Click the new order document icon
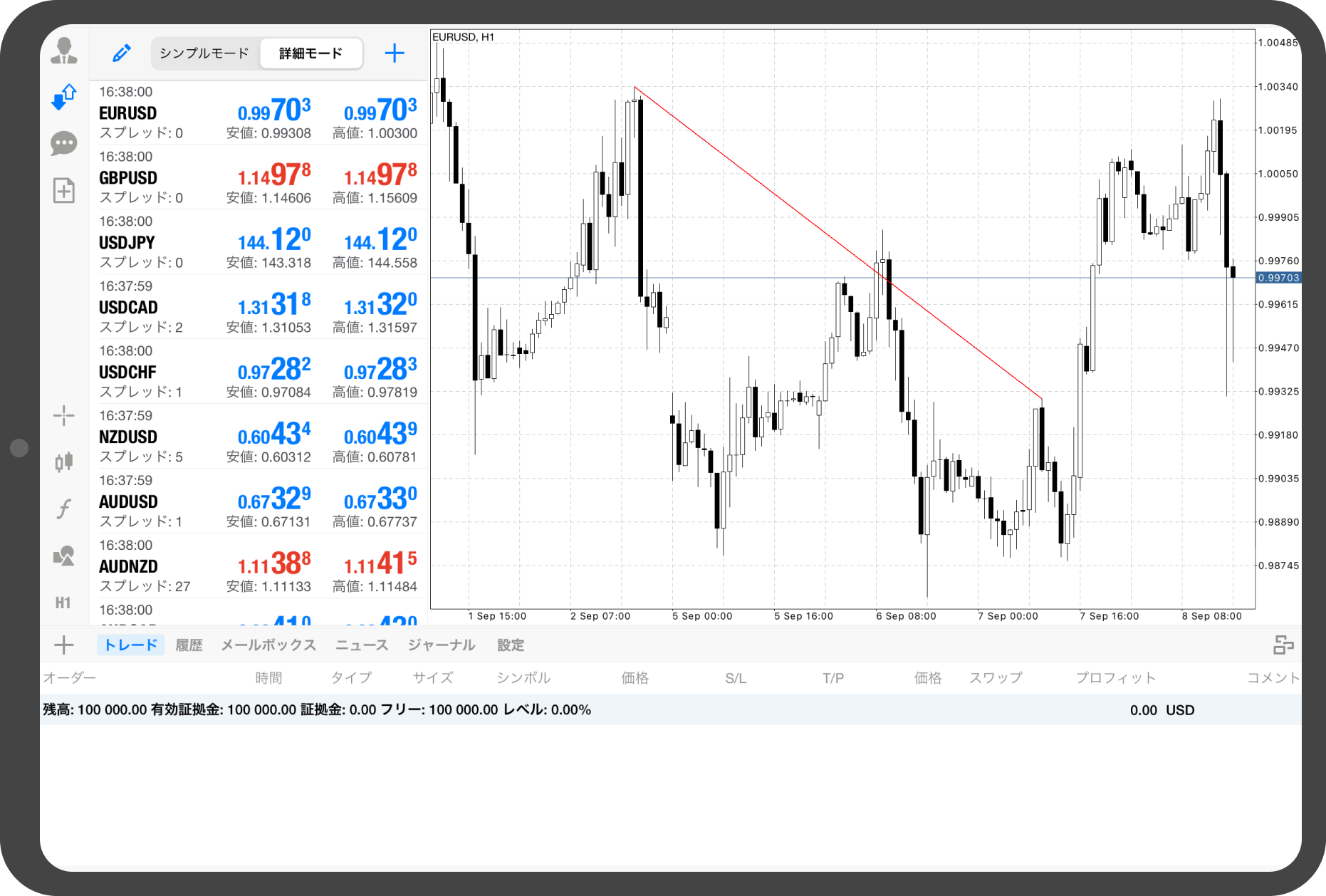 (64, 190)
